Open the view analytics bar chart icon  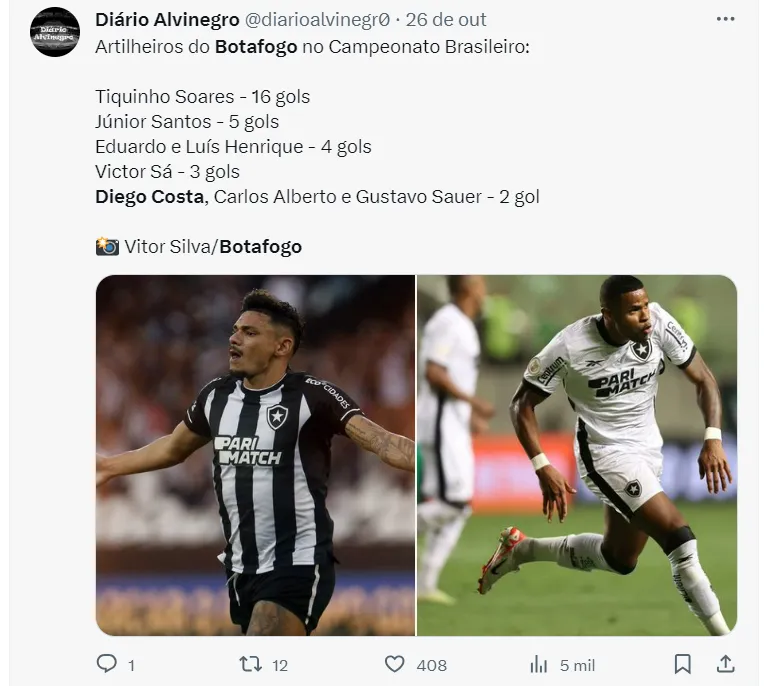[538, 664]
